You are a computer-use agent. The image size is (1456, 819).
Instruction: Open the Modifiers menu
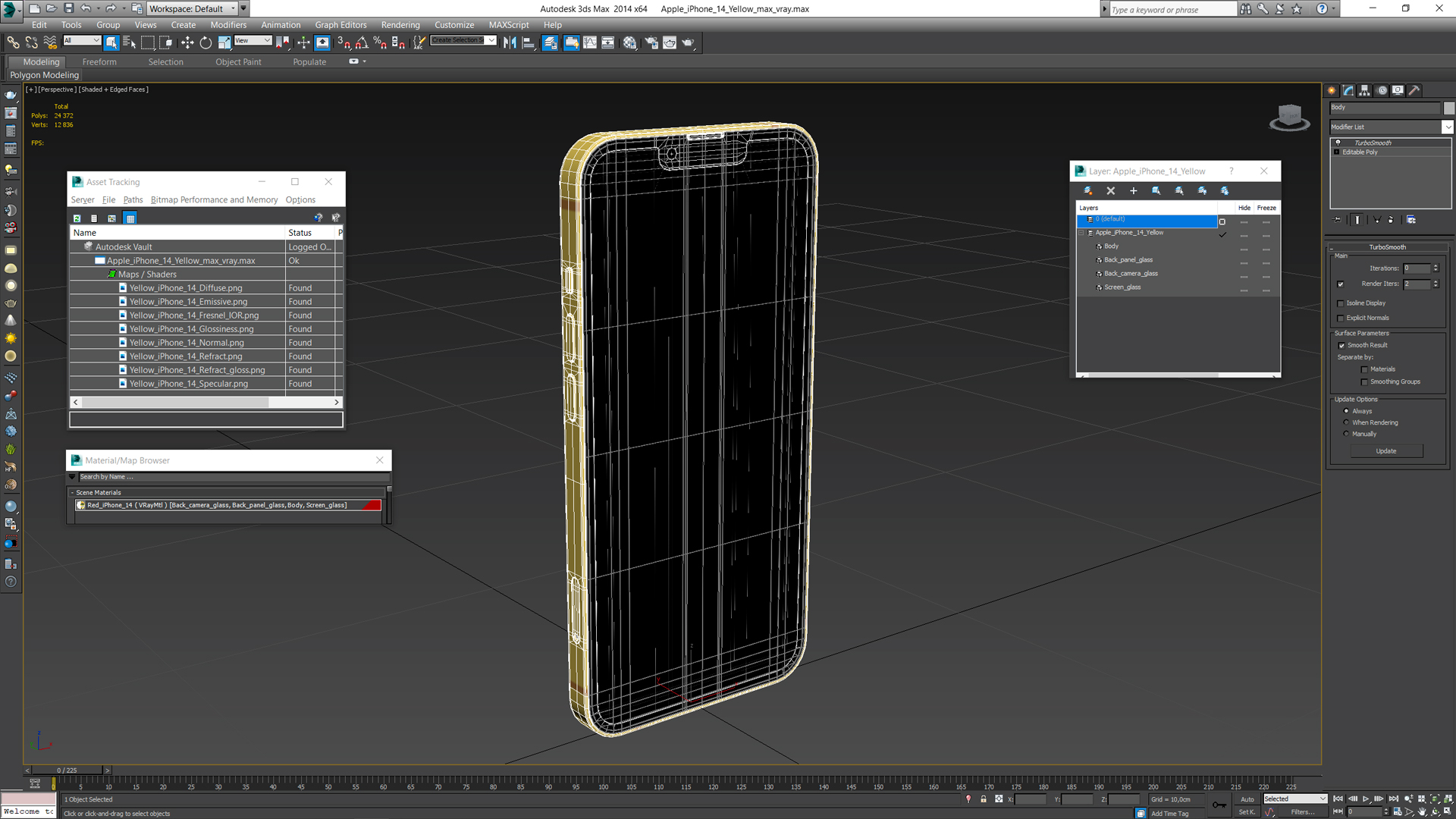pyautogui.click(x=228, y=25)
